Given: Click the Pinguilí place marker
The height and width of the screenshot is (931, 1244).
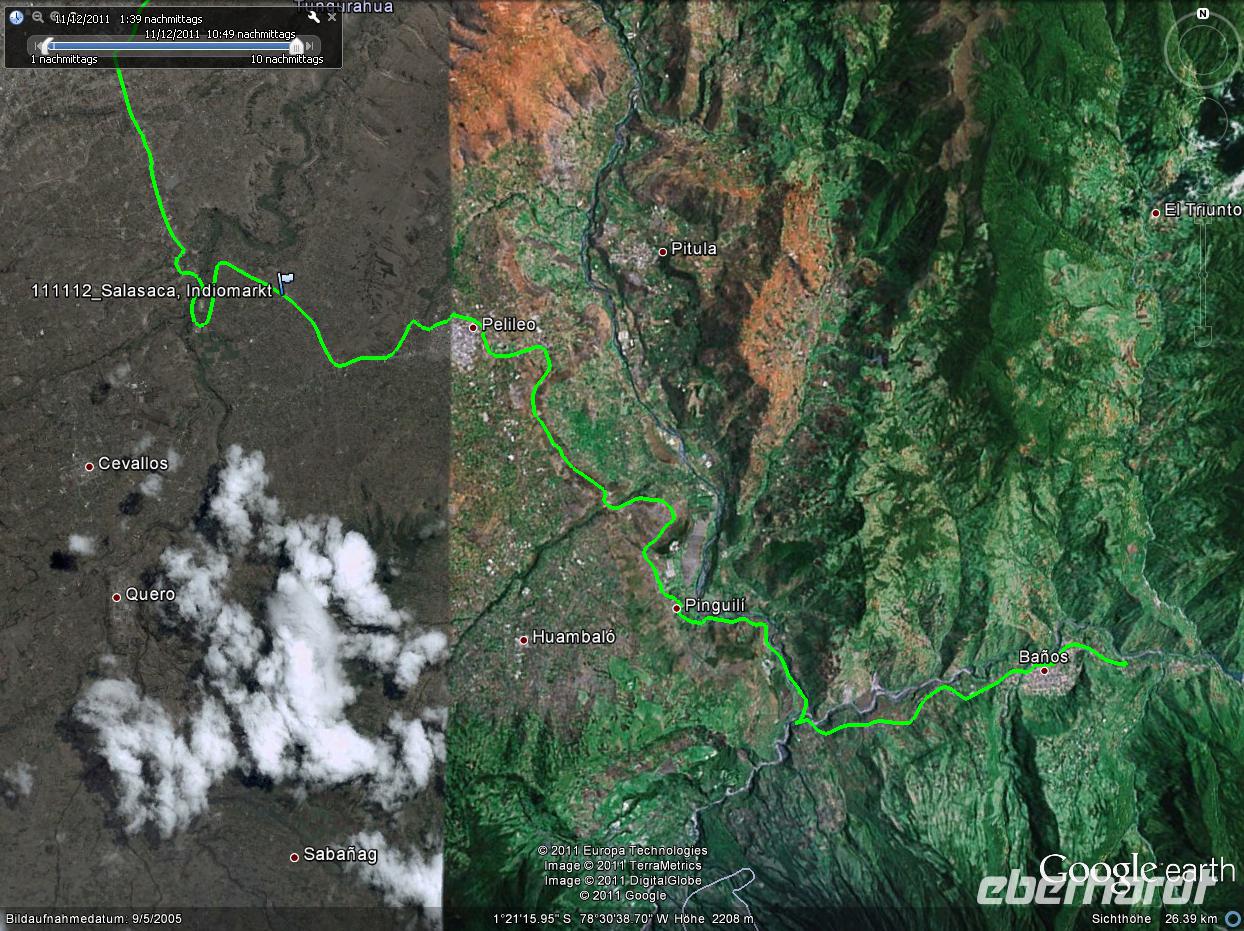Looking at the screenshot, I should pos(677,608).
